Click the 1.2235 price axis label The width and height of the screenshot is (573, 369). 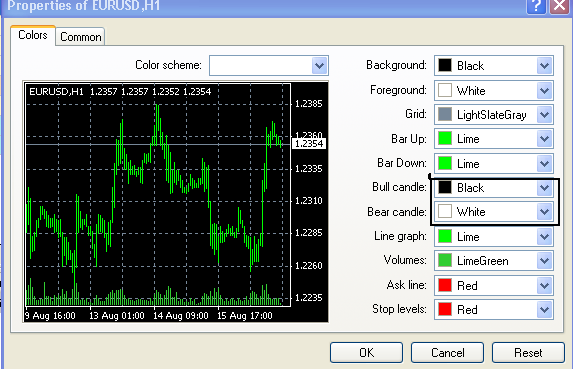(309, 298)
